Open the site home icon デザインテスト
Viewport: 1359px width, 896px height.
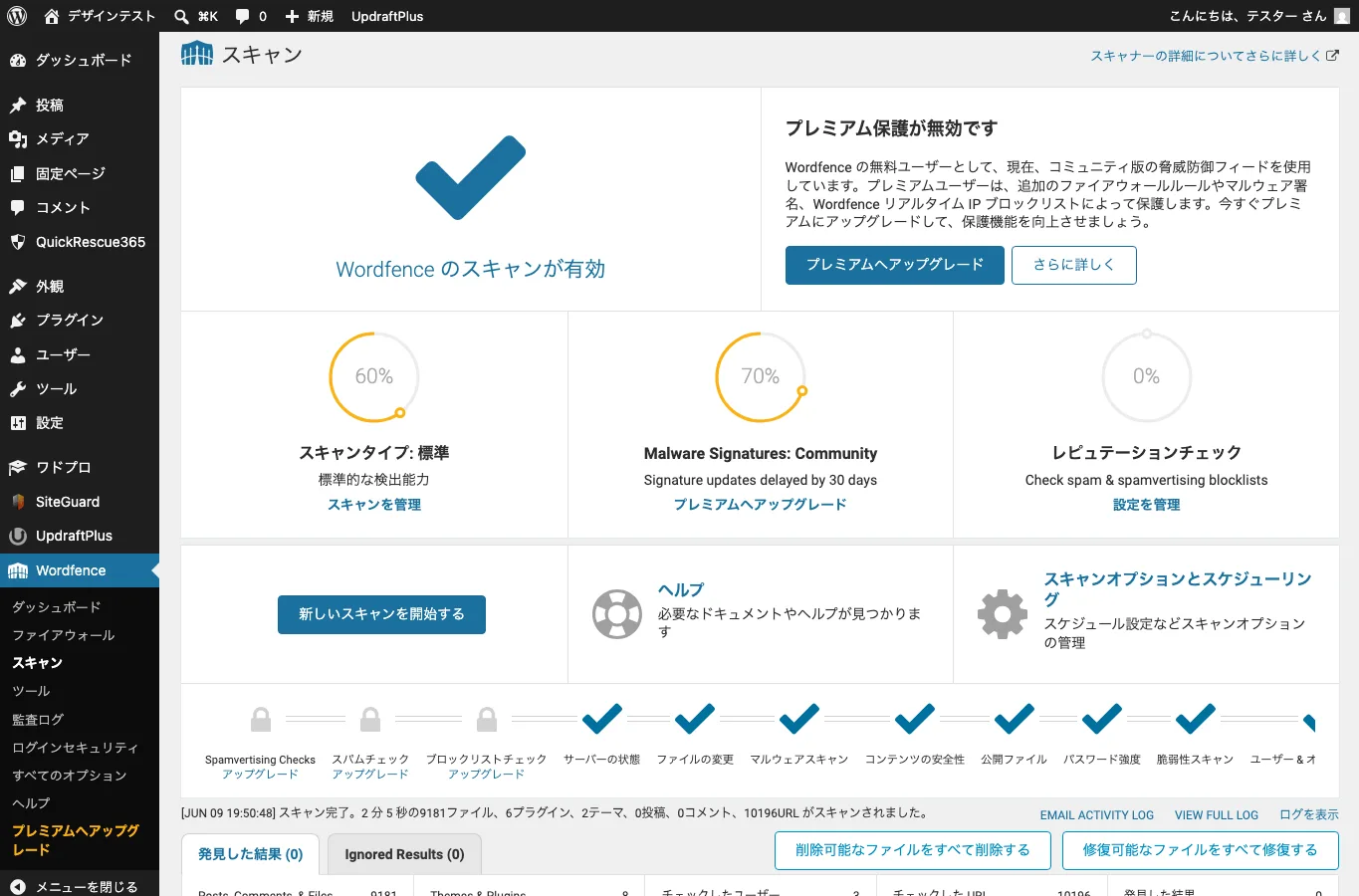(52, 16)
